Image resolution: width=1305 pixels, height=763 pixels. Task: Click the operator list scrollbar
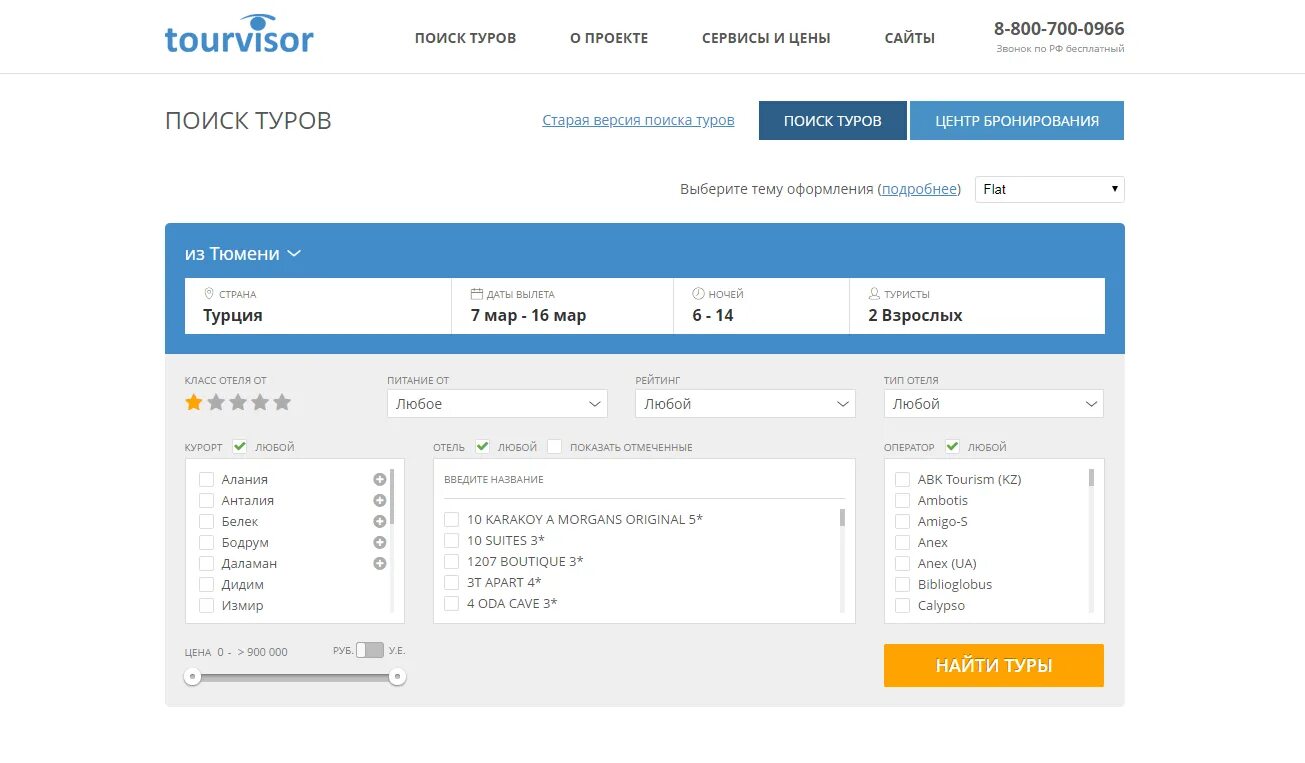click(1092, 477)
